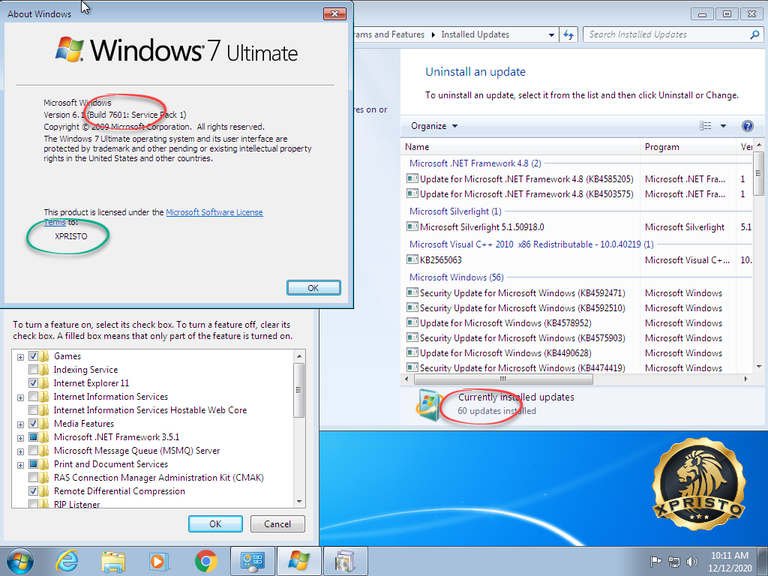Select Security Update KB4592510 icon
768x576 pixels.
click(x=412, y=308)
